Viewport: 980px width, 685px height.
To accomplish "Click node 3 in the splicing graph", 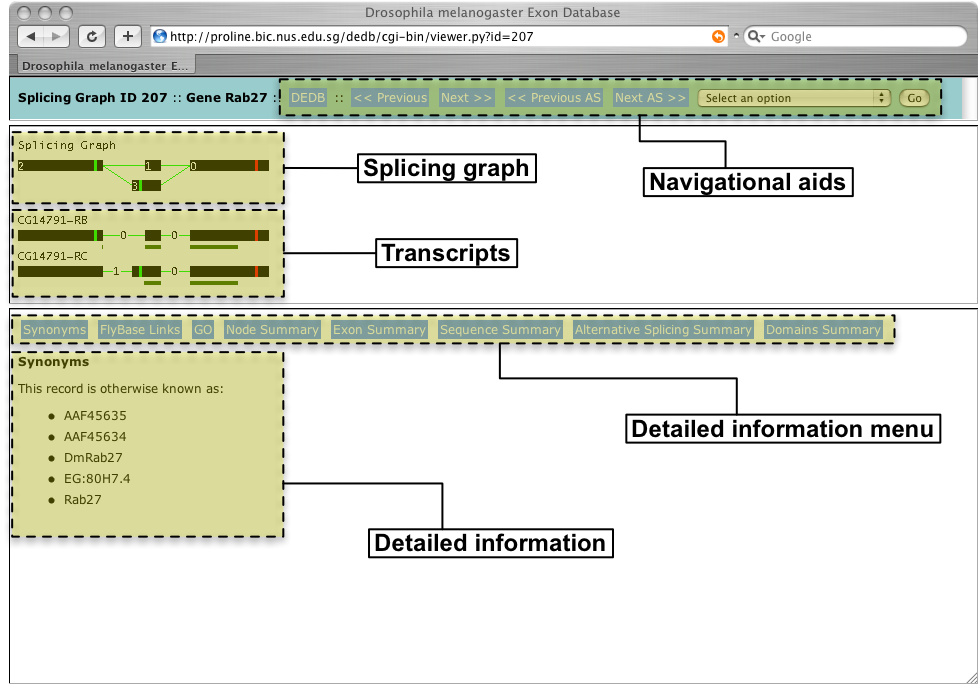I will pyautogui.click(x=146, y=186).
